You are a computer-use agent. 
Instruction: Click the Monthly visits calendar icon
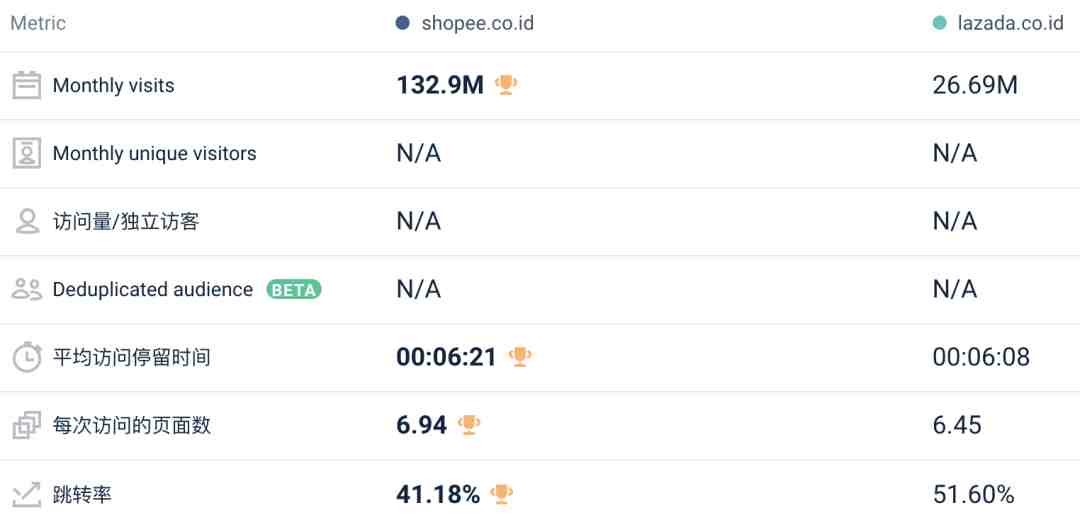pyautogui.click(x=27, y=85)
